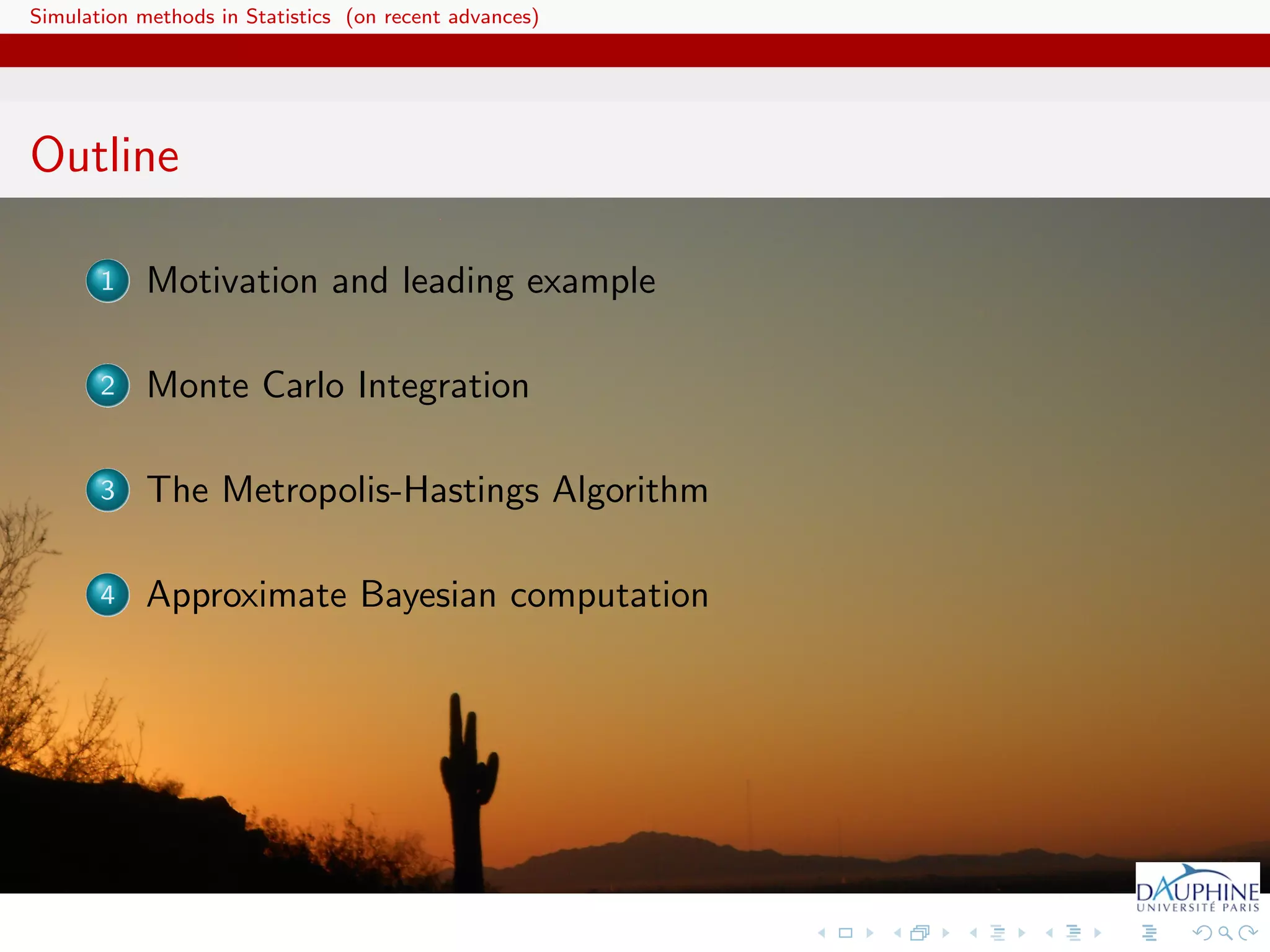Image resolution: width=1270 pixels, height=952 pixels.
Task: Go to next subsection arrow
Action: coord(1021,933)
